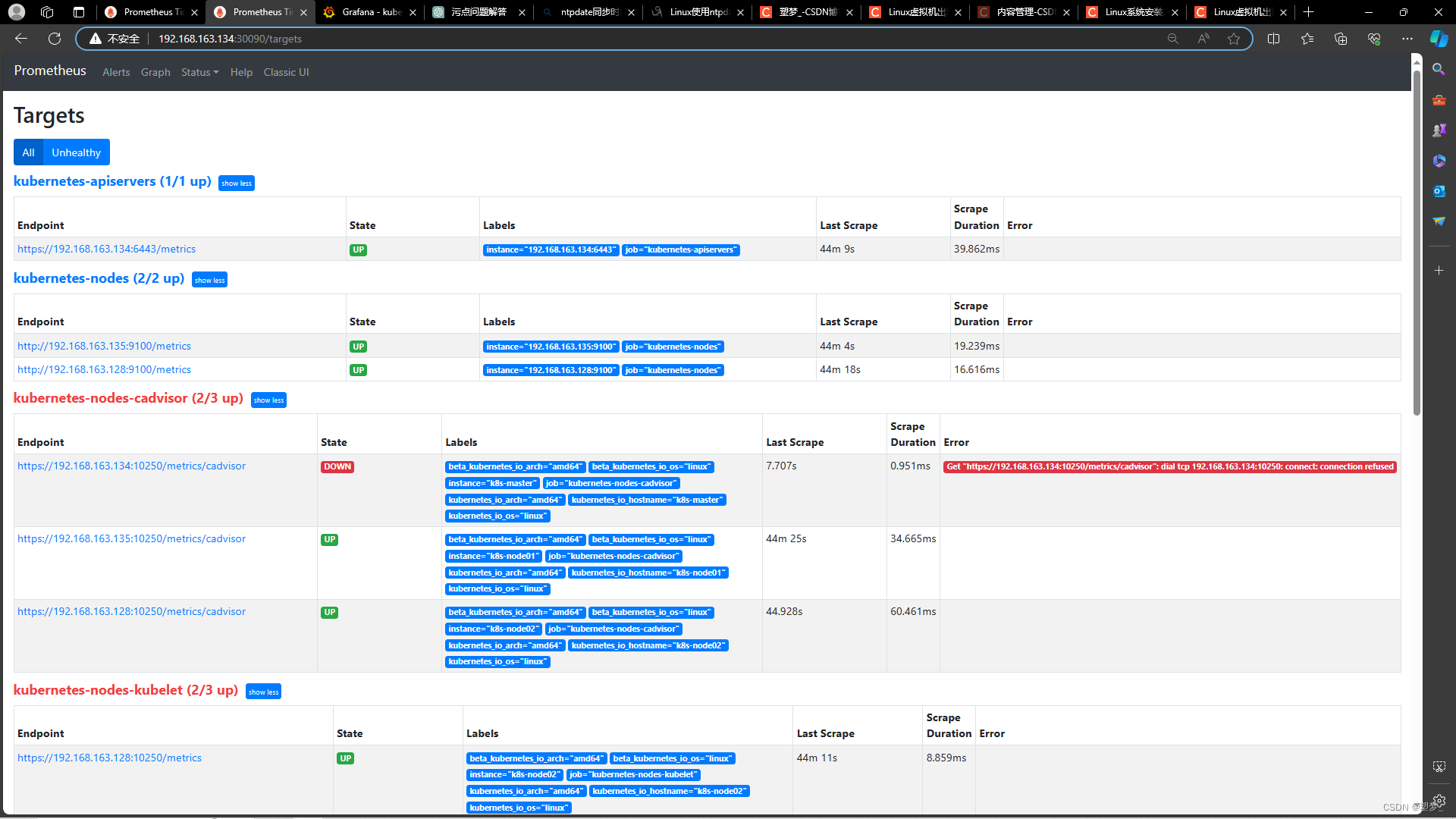Click the kubernetes_io_hostname="k8s-node01" label
This screenshot has width=1456, height=819.
pyautogui.click(x=648, y=573)
